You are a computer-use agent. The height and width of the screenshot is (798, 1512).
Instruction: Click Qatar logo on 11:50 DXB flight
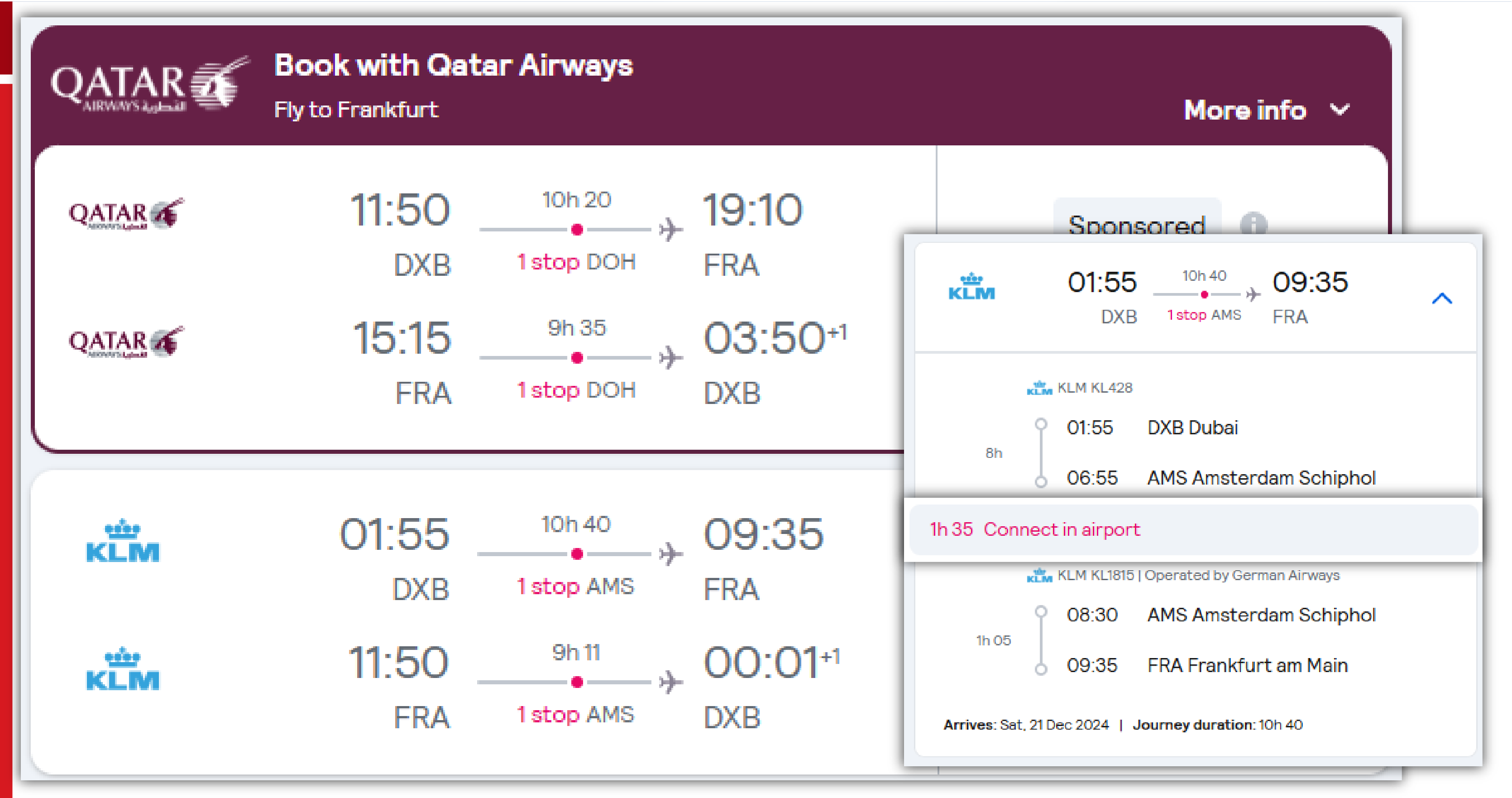125,214
